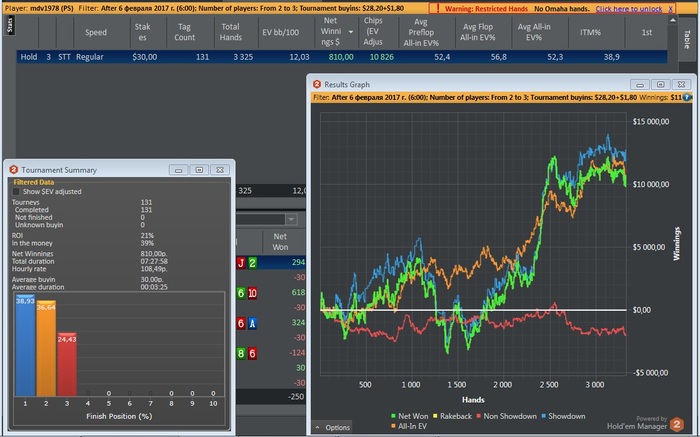This screenshot has height=437, width=700.
Task: Select the 'Regular' cell in the stats row
Action: tap(90, 57)
